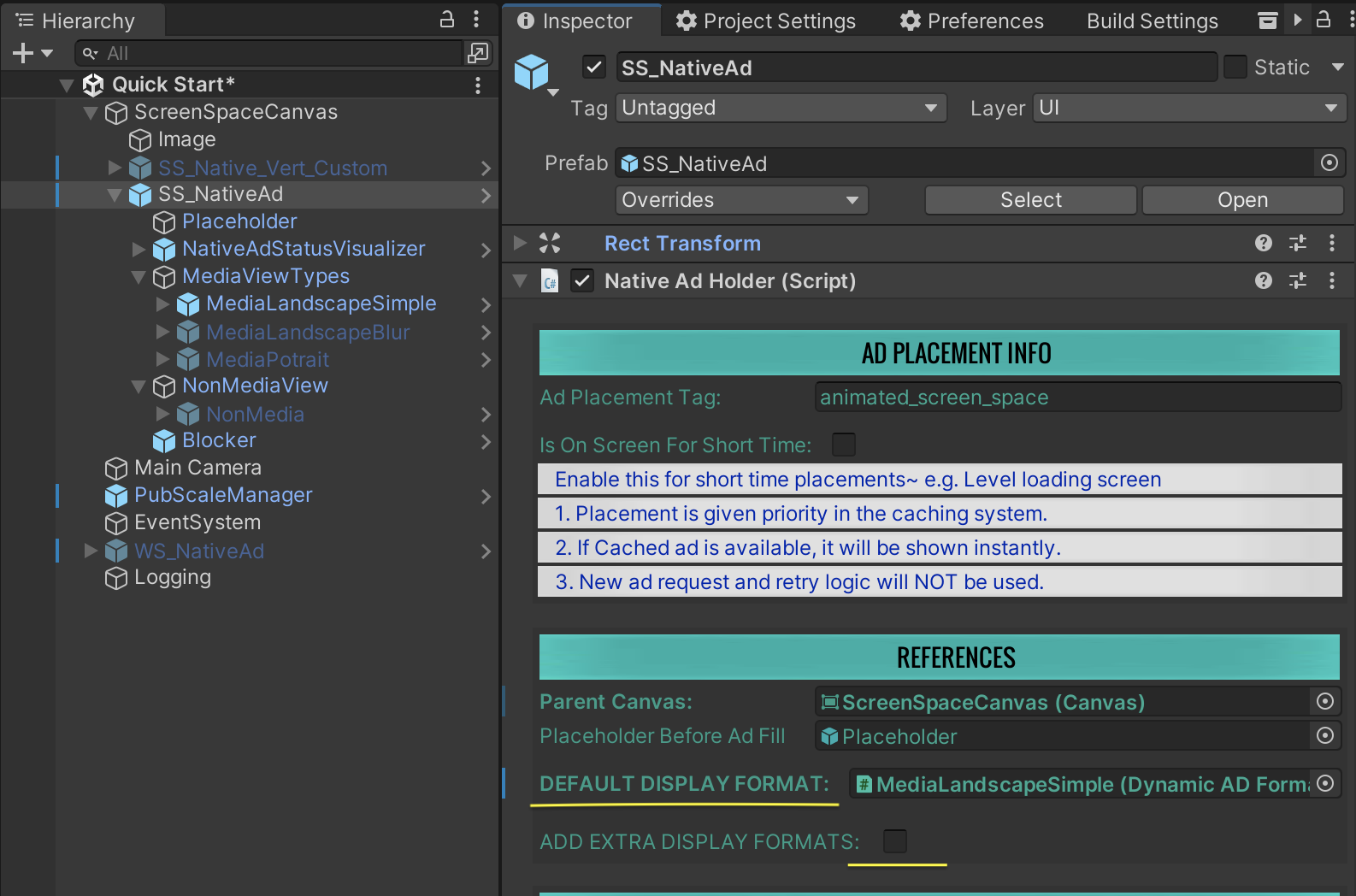This screenshot has width=1356, height=896.
Task: Open the Layer dropdown showing UI
Action: (1188, 109)
